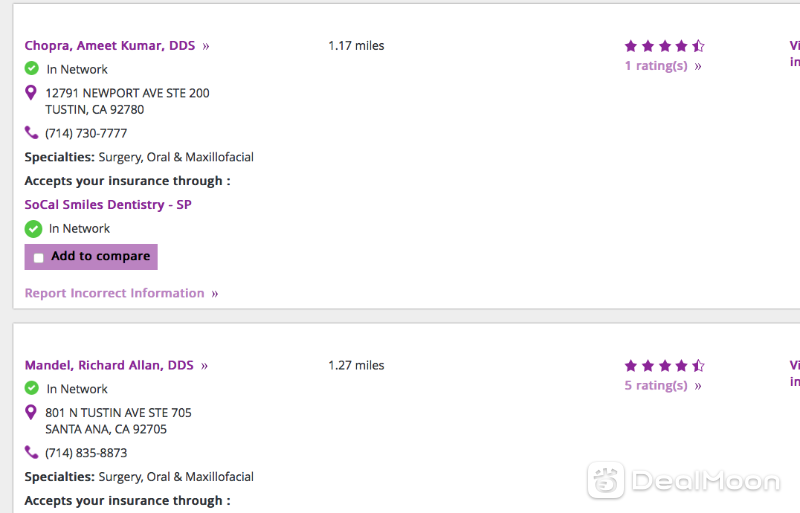The height and width of the screenshot is (513, 800).
Task: Click the Add to compare button
Action: [91, 257]
